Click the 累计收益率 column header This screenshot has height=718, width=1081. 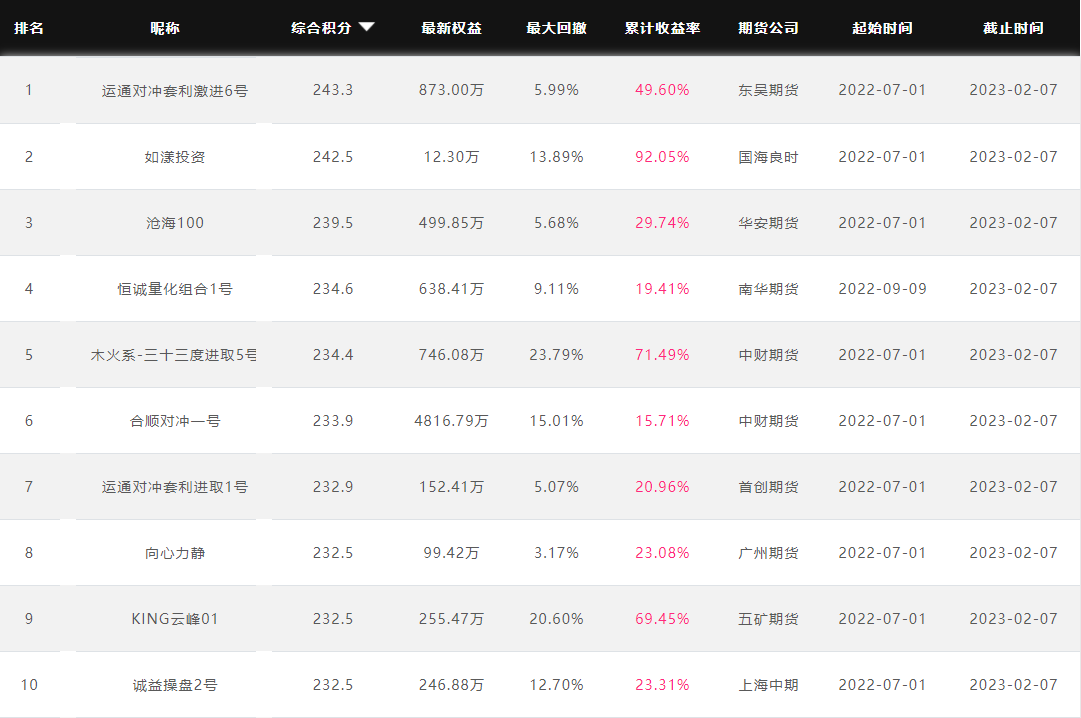tap(663, 28)
